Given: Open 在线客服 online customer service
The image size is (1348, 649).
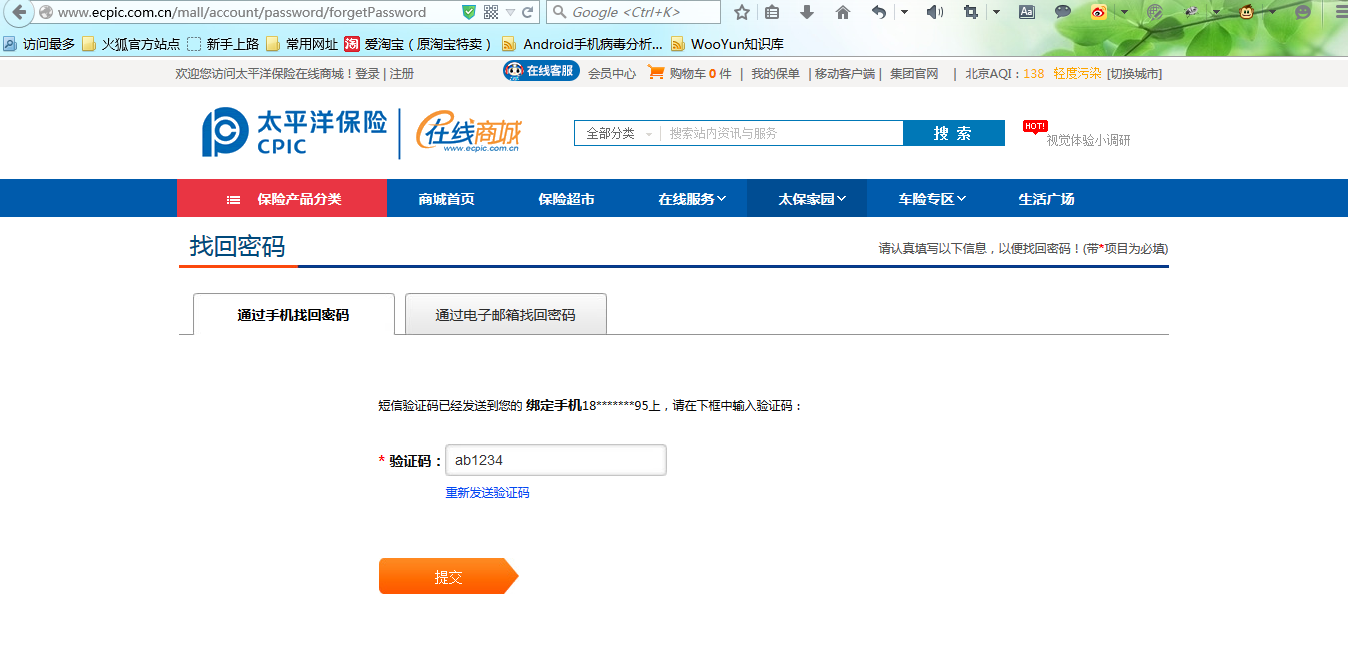Looking at the screenshot, I should coord(541,71).
